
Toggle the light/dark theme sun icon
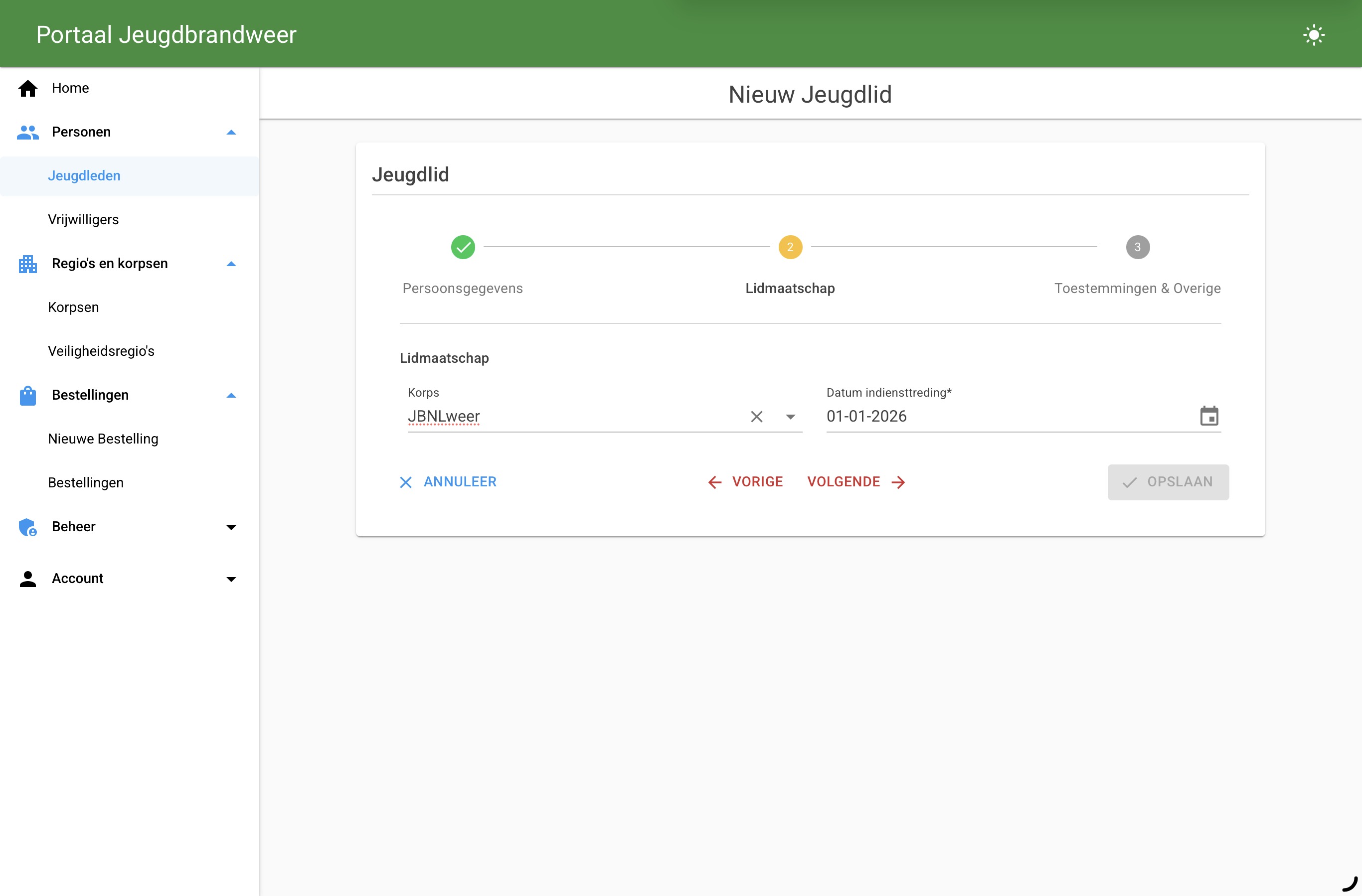click(x=1314, y=35)
